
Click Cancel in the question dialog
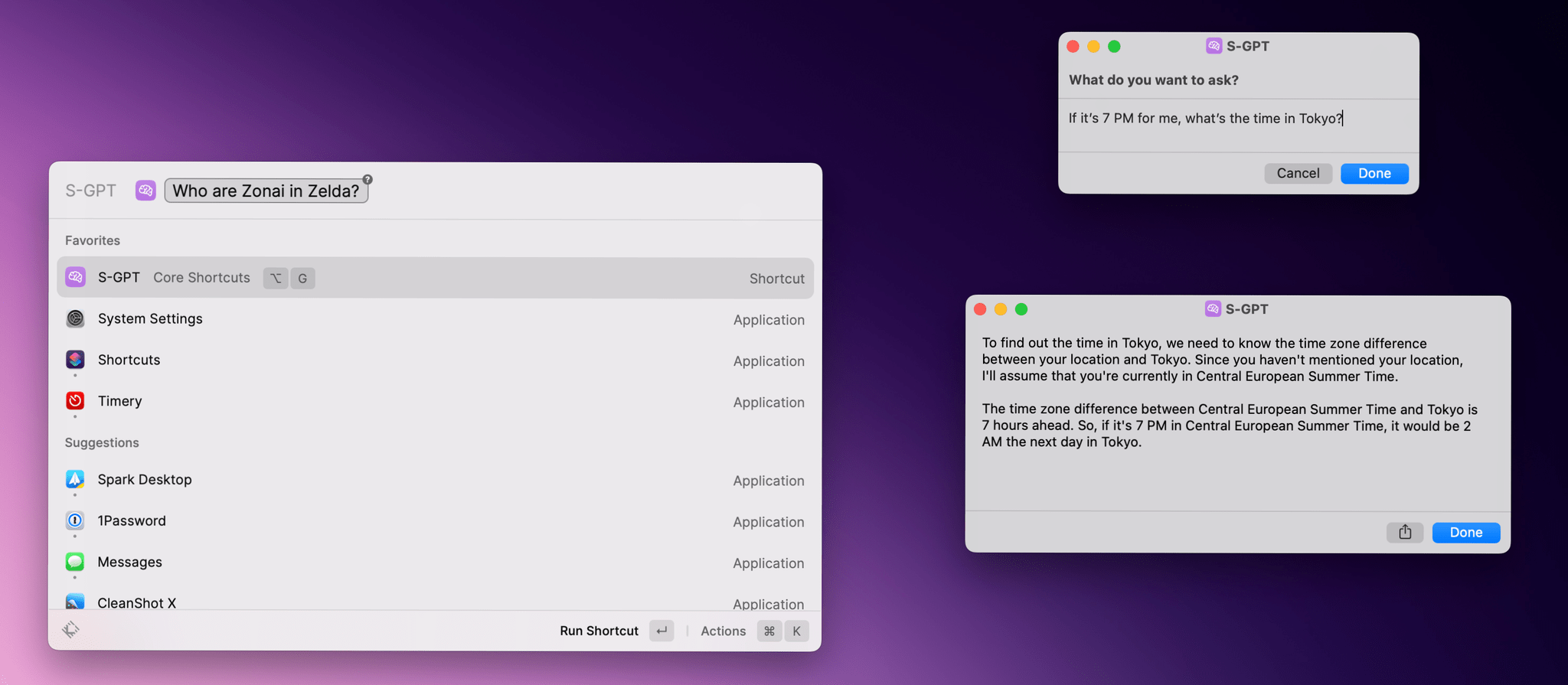click(x=1298, y=173)
